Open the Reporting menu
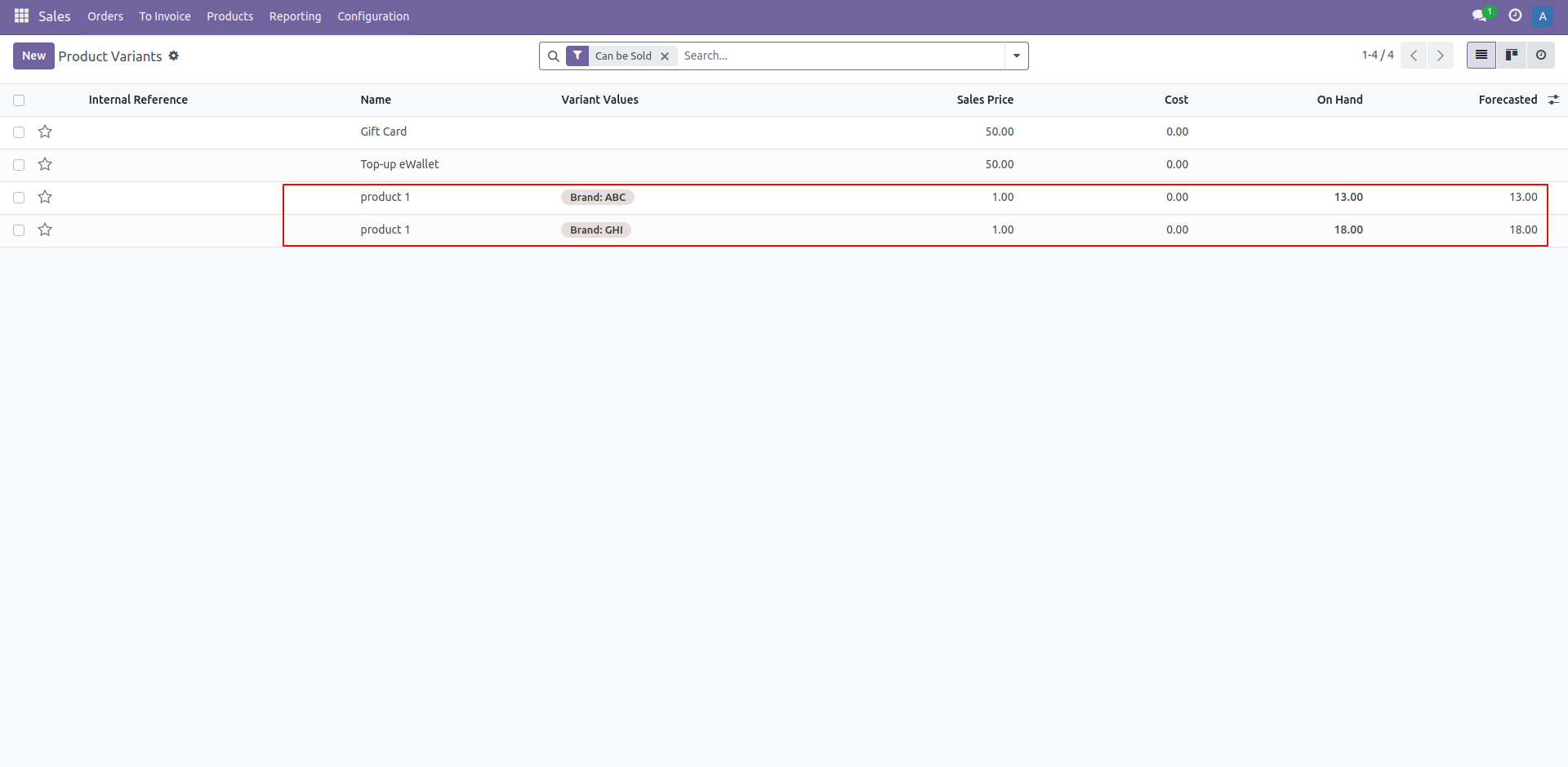Screen dimensions: 1568x767 (x=295, y=16)
